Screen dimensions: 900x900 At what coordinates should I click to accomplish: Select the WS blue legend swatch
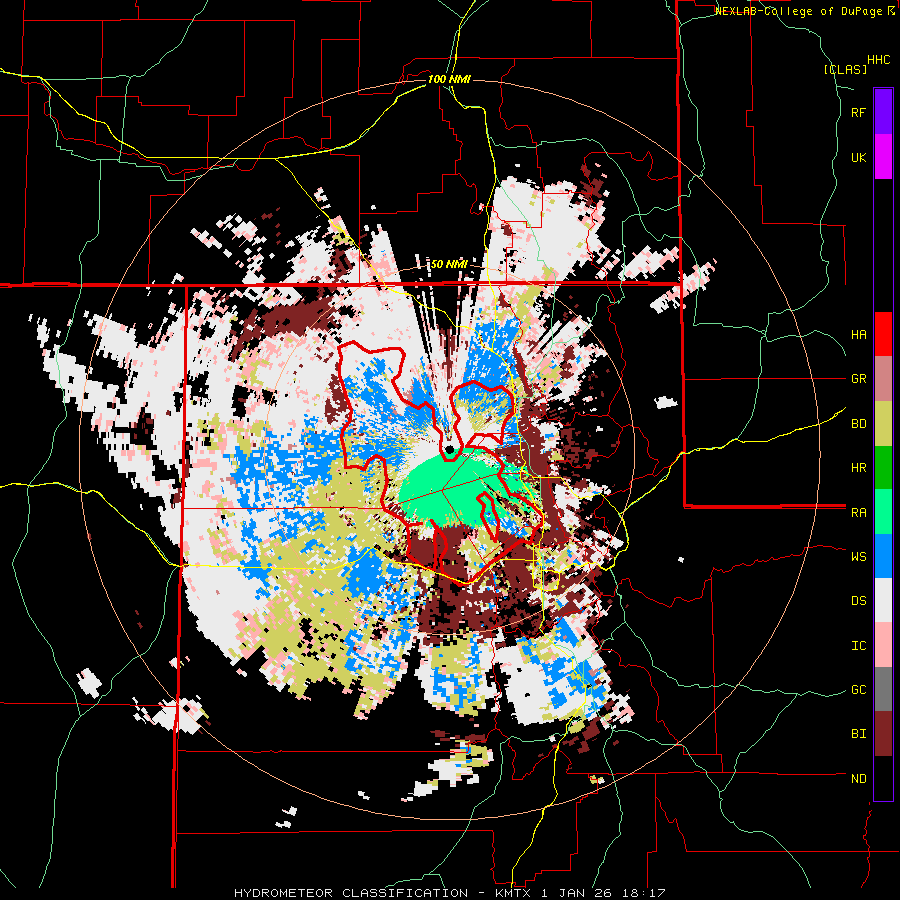pos(883,556)
